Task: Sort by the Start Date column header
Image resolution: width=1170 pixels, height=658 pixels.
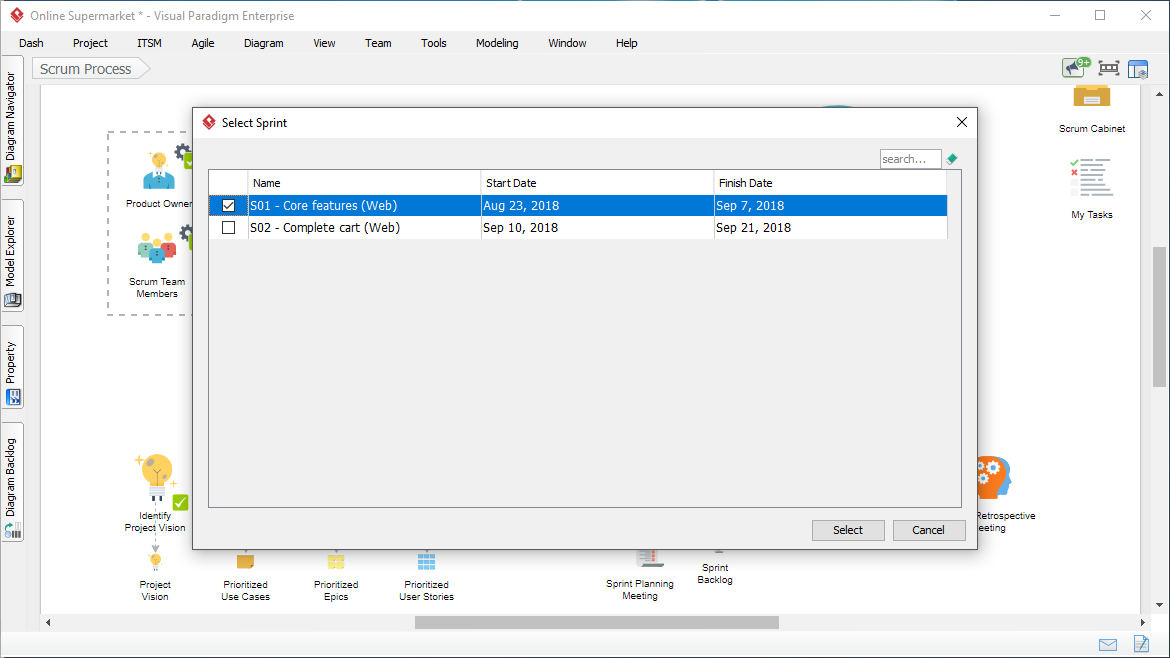Action: point(597,183)
